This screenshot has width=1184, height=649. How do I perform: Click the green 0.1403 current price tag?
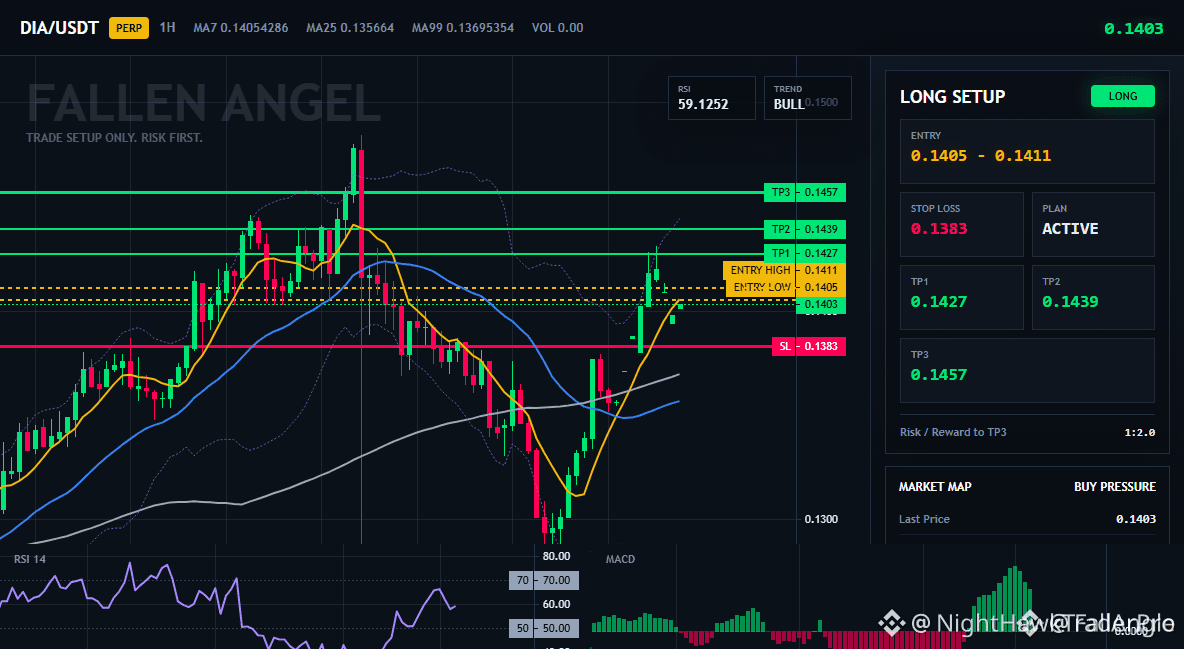pyautogui.click(x=821, y=304)
